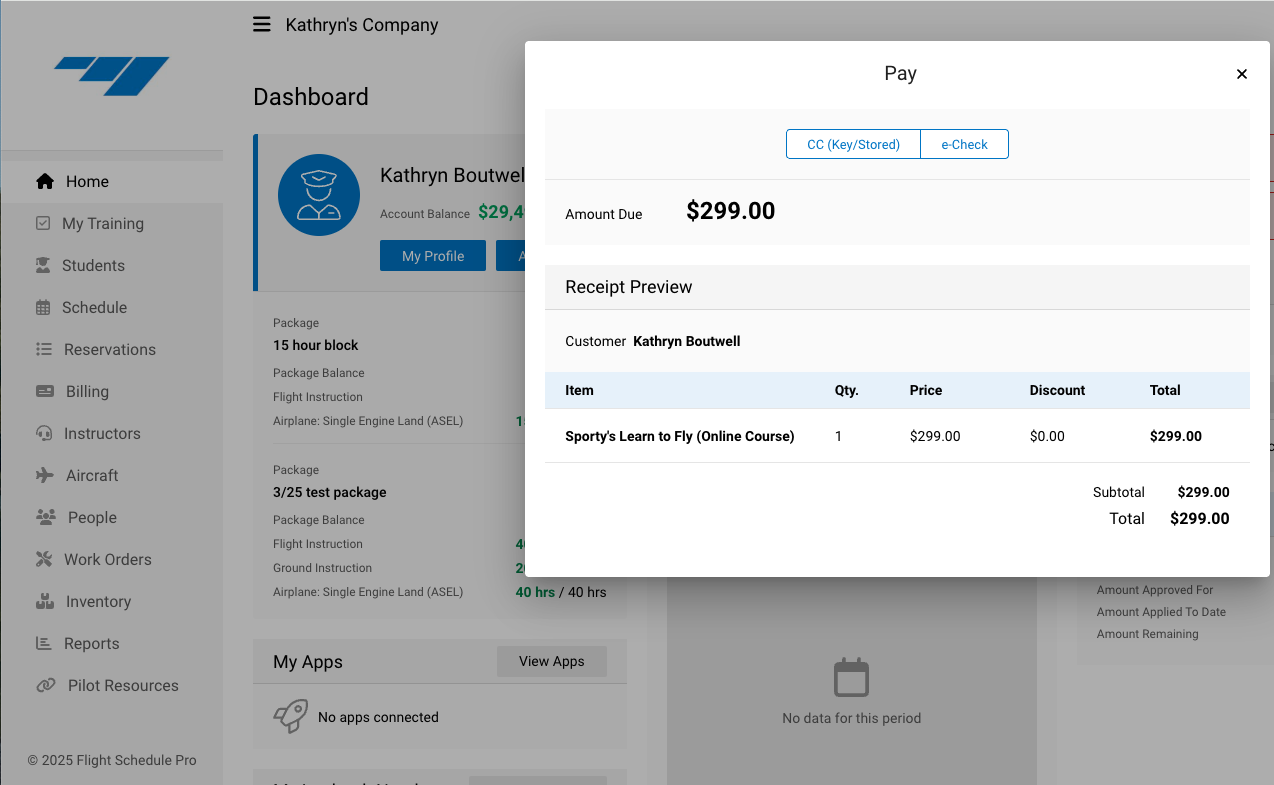1274x785 pixels.
Task: Click the Subtotal label in the receipt
Action: (1119, 492)
